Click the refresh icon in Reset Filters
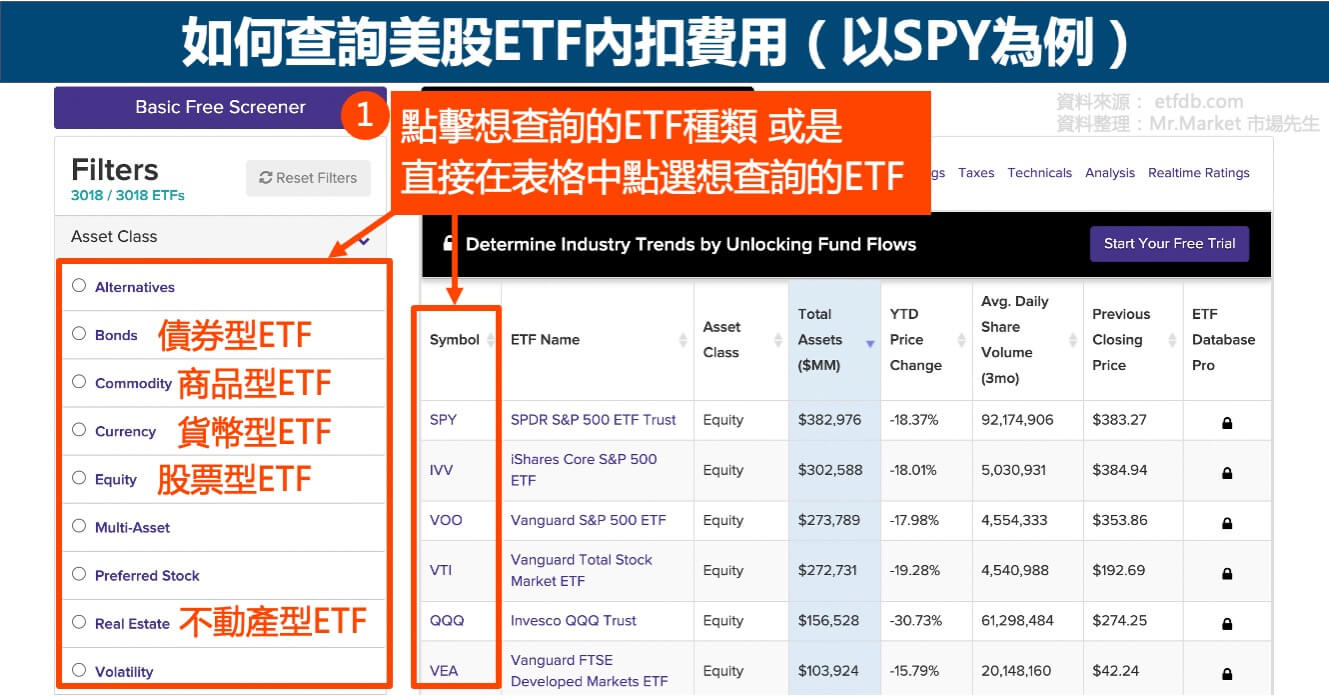Viewport: 1329px width, 696px height. [x=265, y=178]
